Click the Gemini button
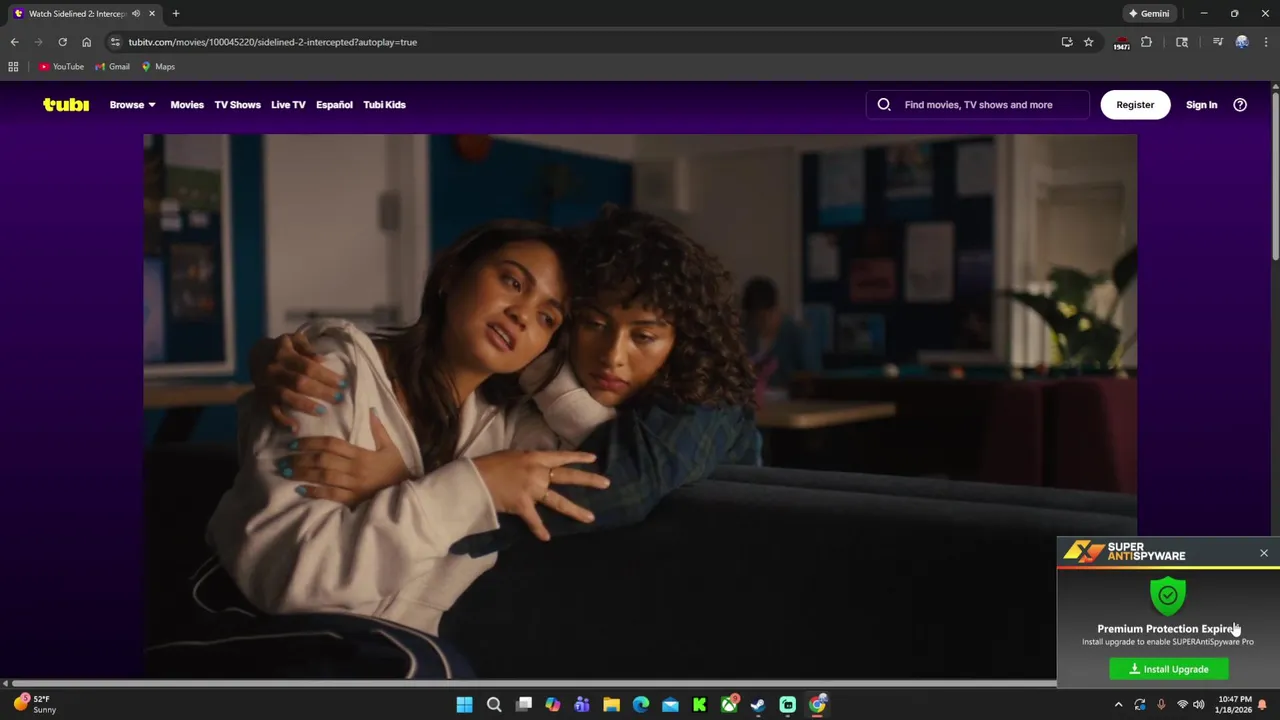The width and height of the screenshot is (1280, 720). [1148, 13]
